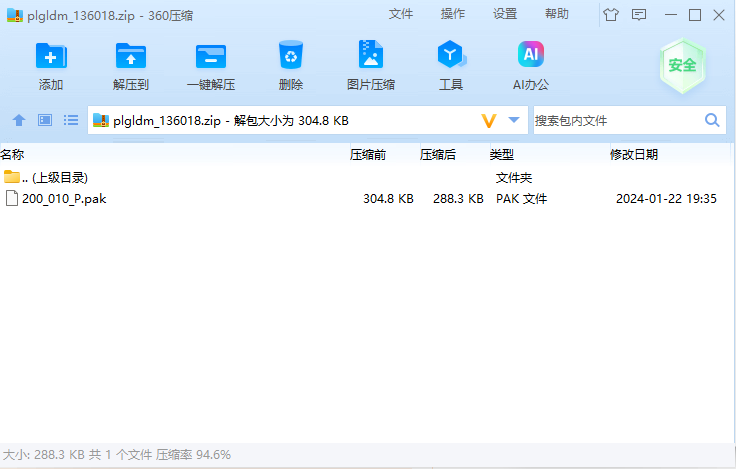
Task: Click the 文件夹 type cell
Action: click(x=514, y=178)
